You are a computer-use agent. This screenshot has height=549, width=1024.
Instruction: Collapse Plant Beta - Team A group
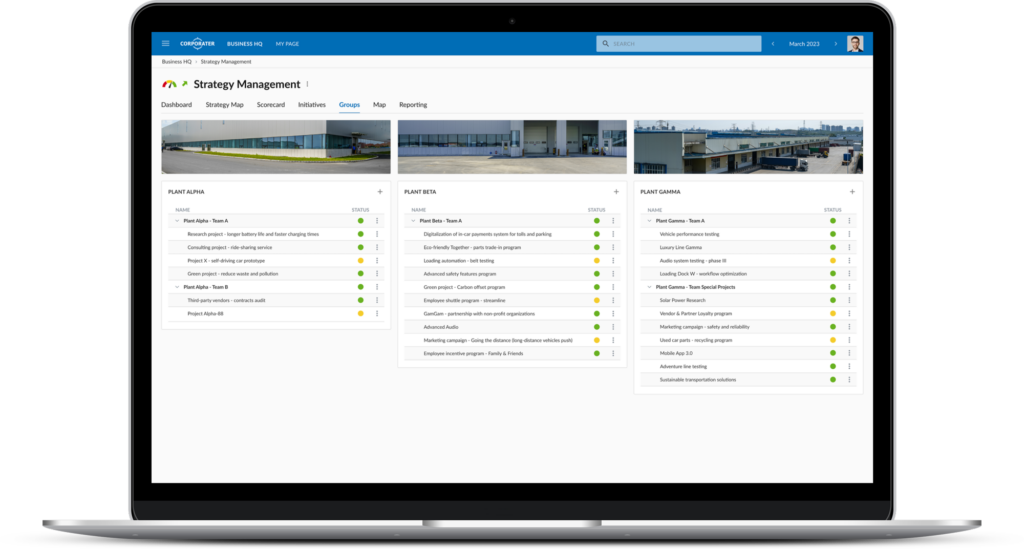point(413,221)
